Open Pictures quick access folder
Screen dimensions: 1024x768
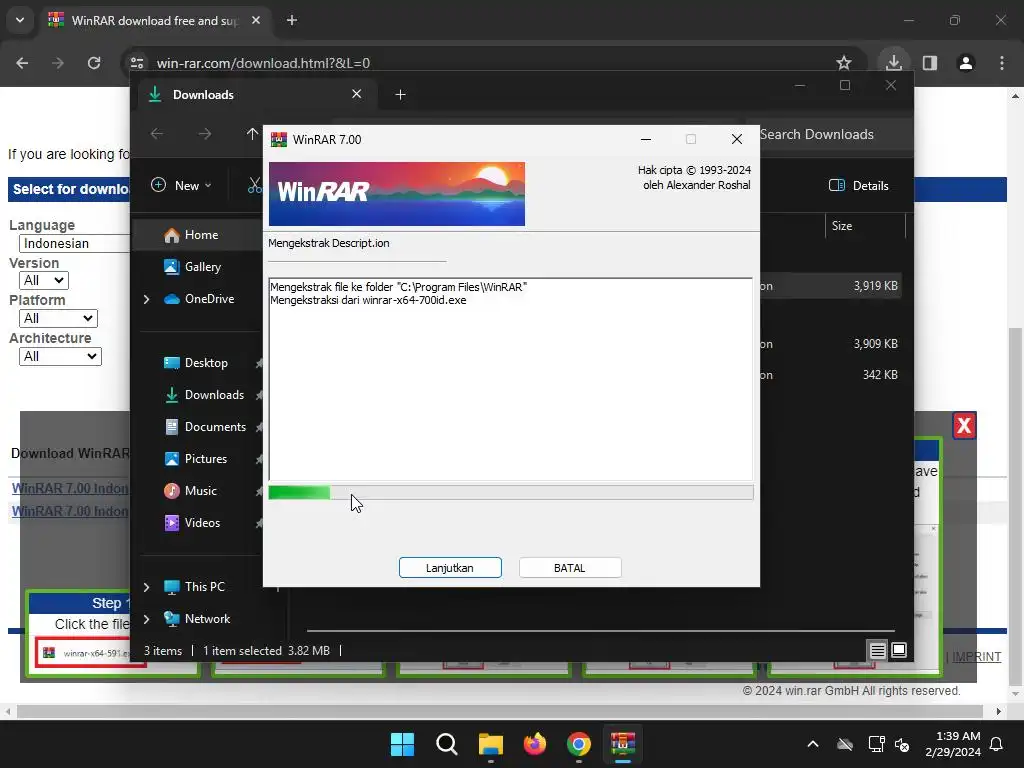196,459
